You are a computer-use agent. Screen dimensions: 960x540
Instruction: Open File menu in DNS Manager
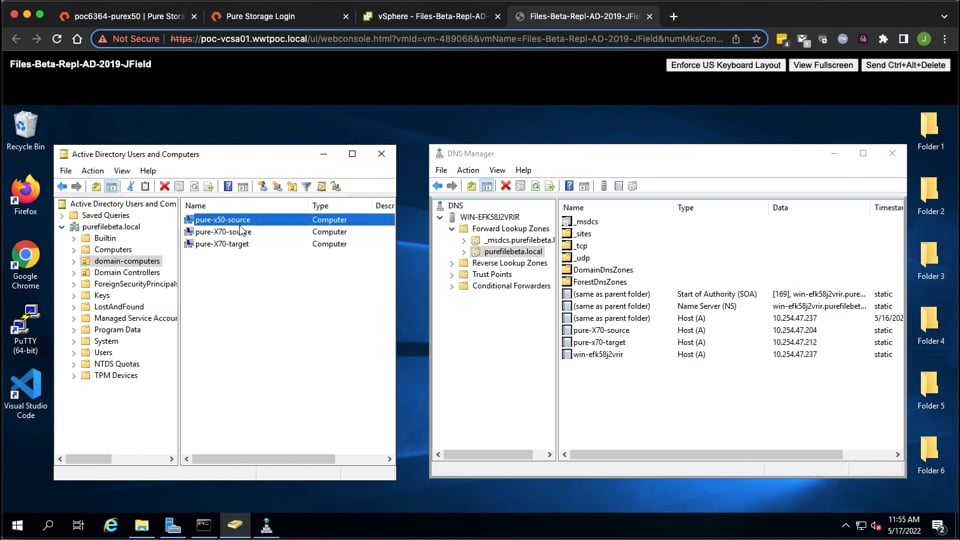pyautogui.click(x=441, y=170)
